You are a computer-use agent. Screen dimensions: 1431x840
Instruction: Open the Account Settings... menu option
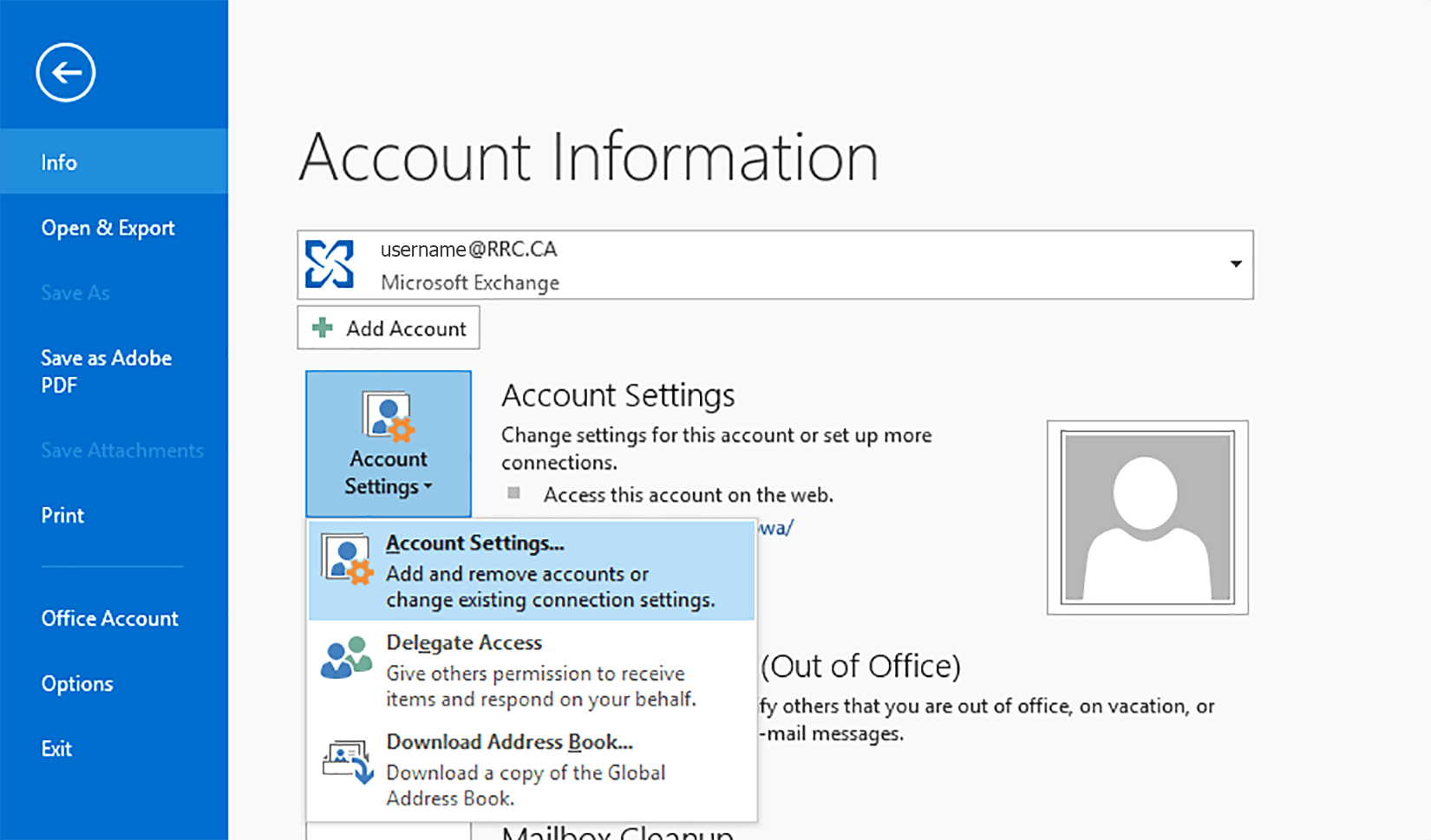[x=474, y=543]
